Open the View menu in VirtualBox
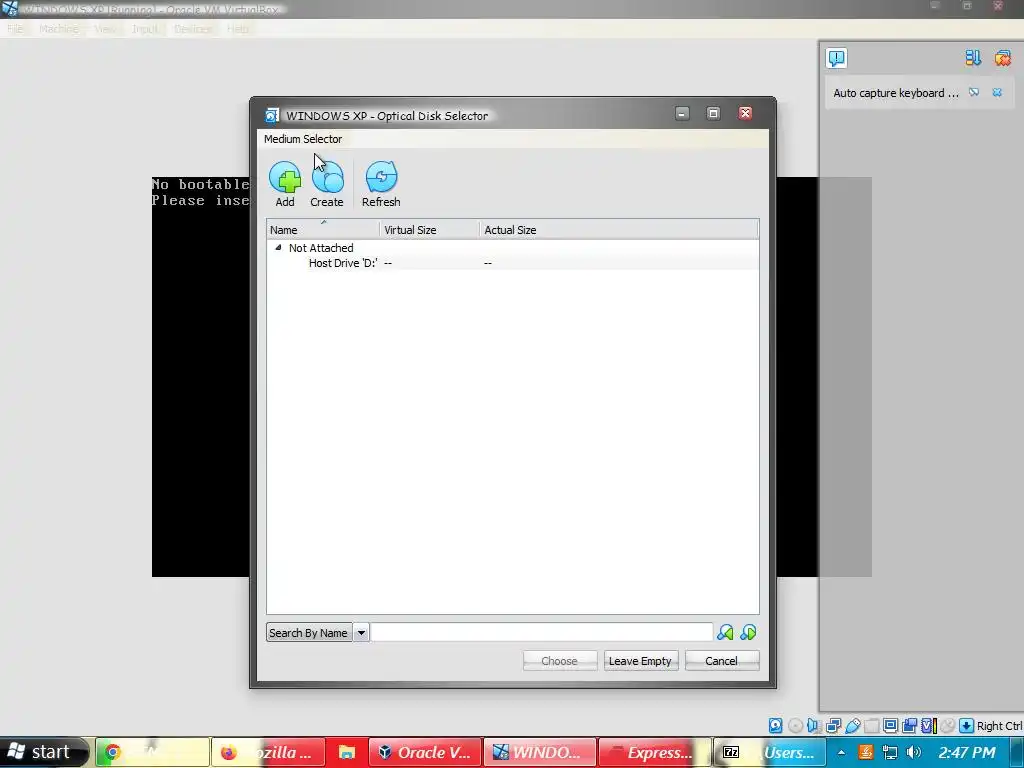 tap(104, 29)
